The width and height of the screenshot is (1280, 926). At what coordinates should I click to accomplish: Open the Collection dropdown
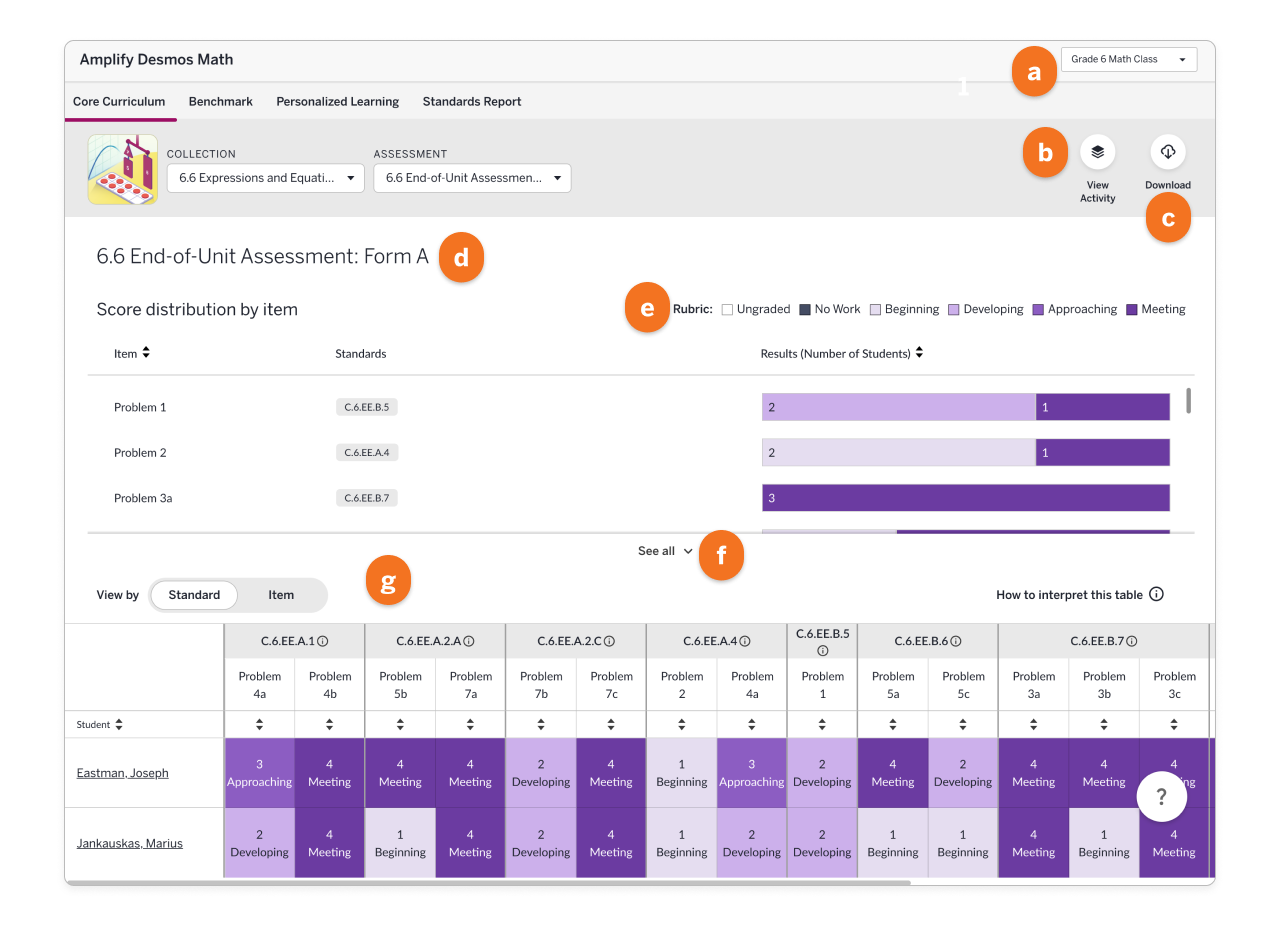click(266, 178)
